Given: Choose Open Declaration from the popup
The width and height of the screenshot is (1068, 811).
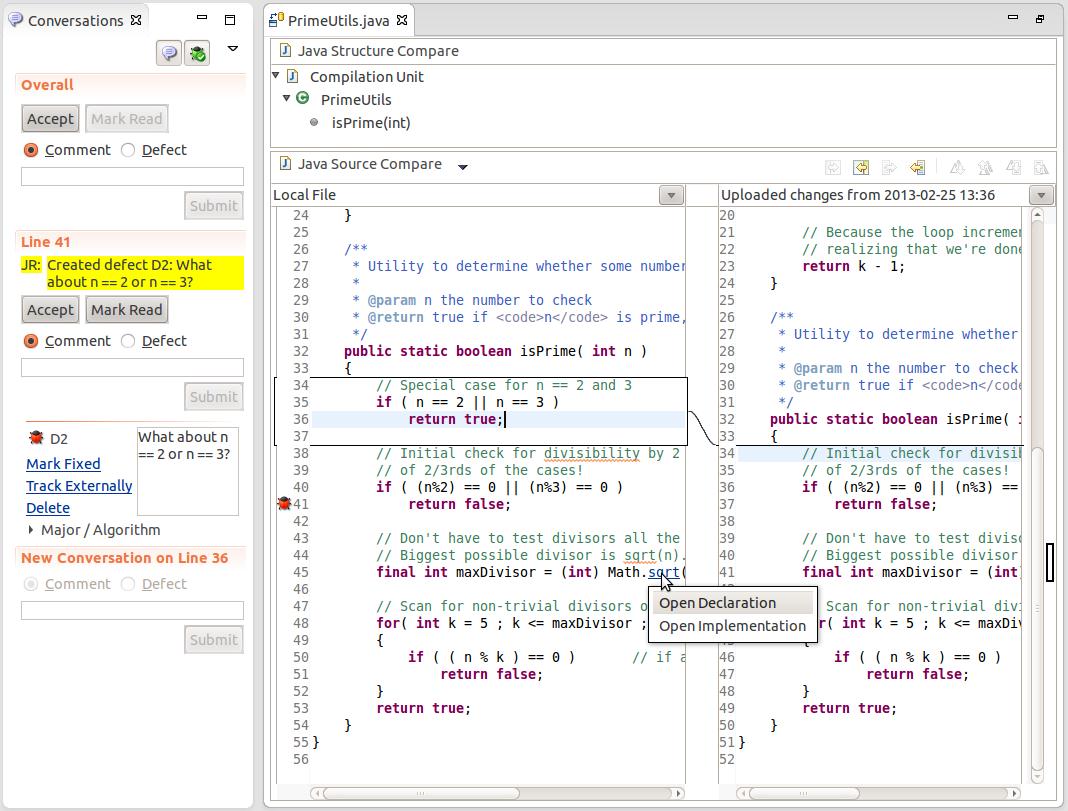Looking at the screenshot, I should pos(733,603).
